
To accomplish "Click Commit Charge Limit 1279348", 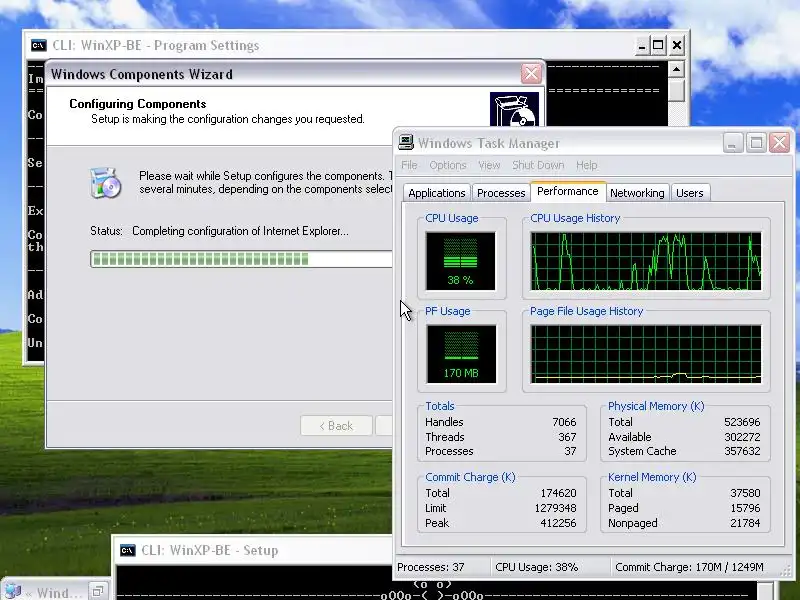I will (x=556, y=508).
